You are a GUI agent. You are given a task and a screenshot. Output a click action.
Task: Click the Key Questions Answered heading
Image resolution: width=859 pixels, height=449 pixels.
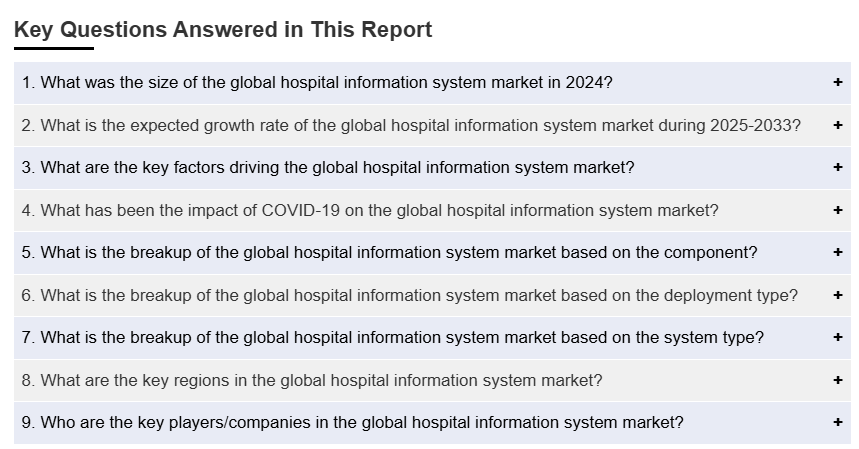[223, 30]
